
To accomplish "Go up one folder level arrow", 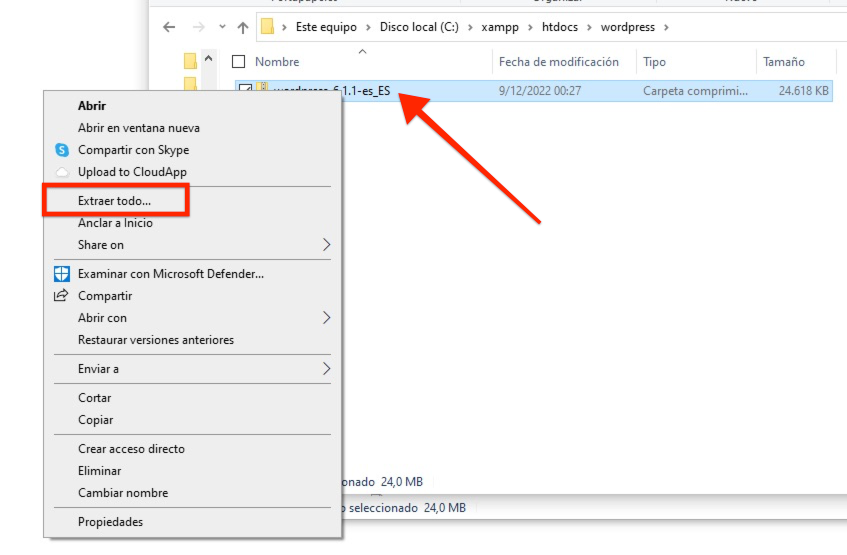I will pyautogui.click(x=243, y=27).
